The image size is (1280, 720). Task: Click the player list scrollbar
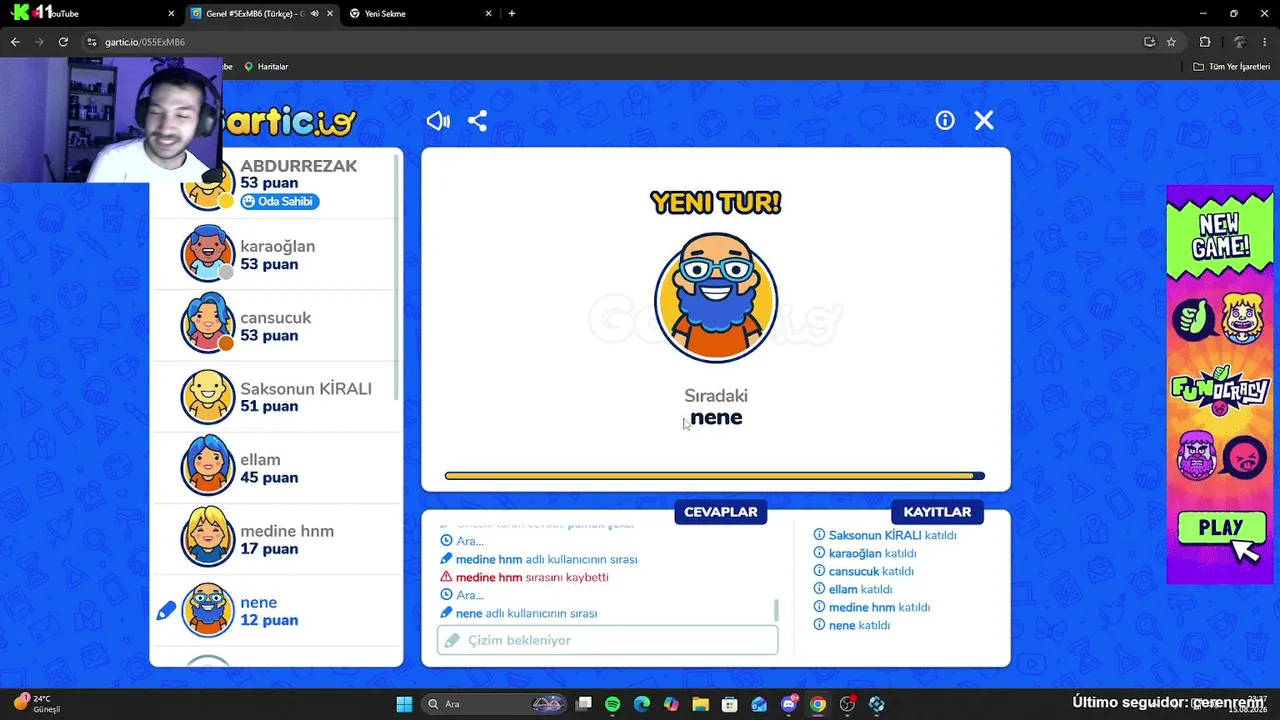398,280
